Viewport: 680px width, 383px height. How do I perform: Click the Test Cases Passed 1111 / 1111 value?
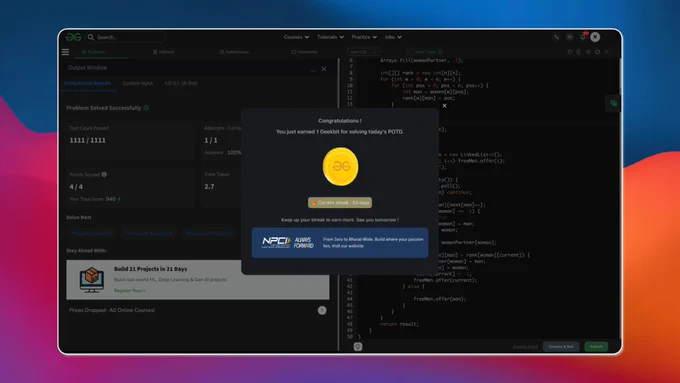88,141
